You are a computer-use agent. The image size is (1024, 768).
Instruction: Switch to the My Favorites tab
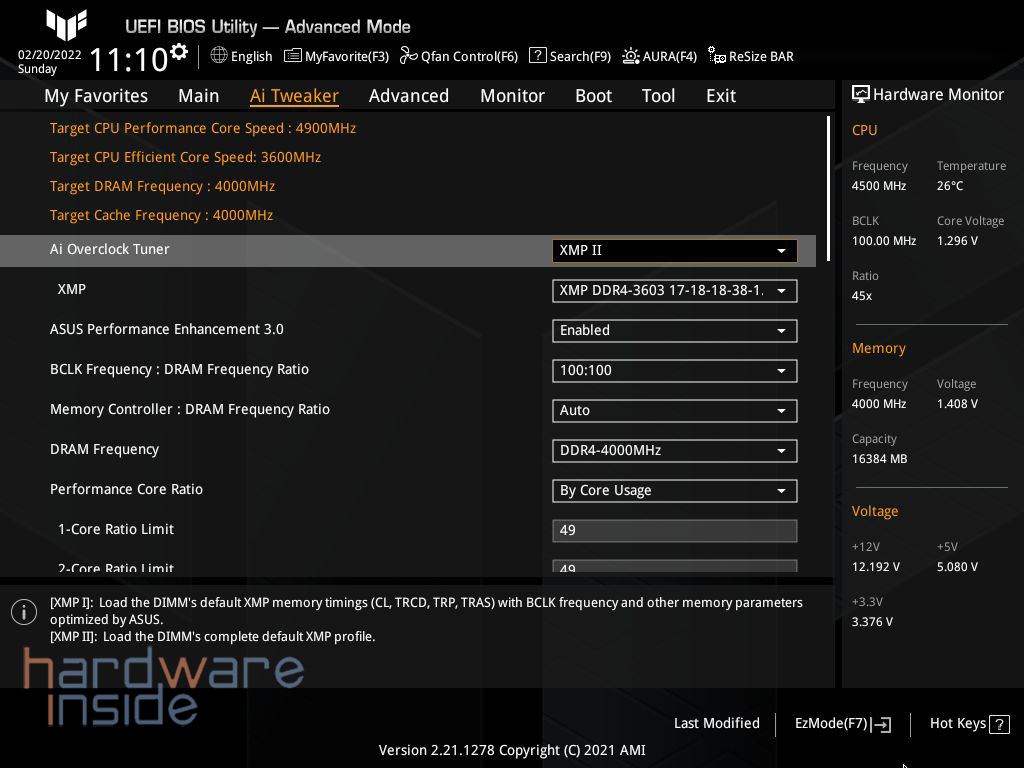(96, 96)
